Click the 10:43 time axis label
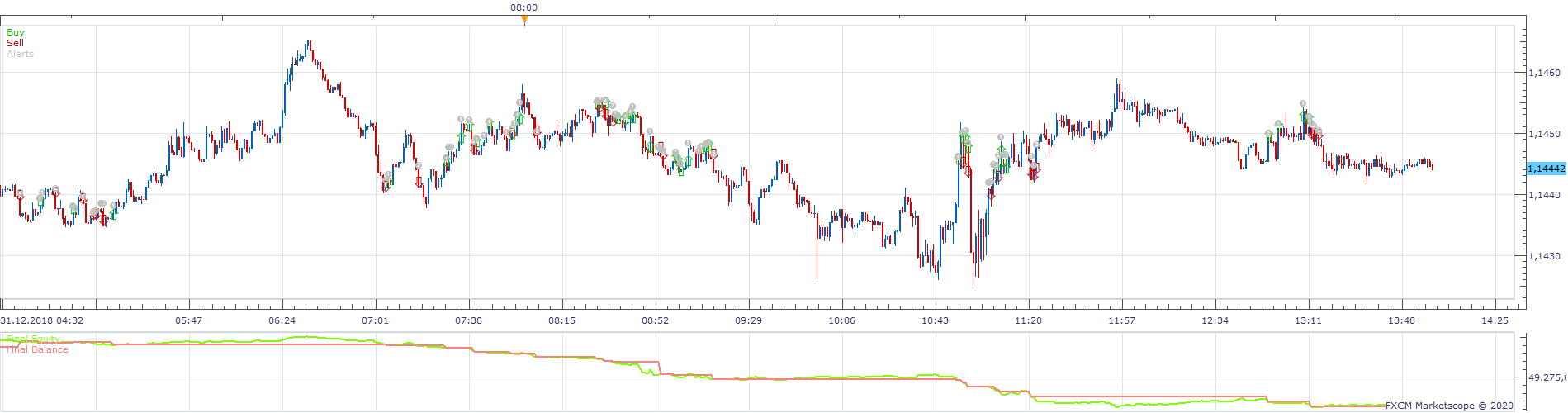This screenshot has width=1568, height=413. tap(935, 320)
